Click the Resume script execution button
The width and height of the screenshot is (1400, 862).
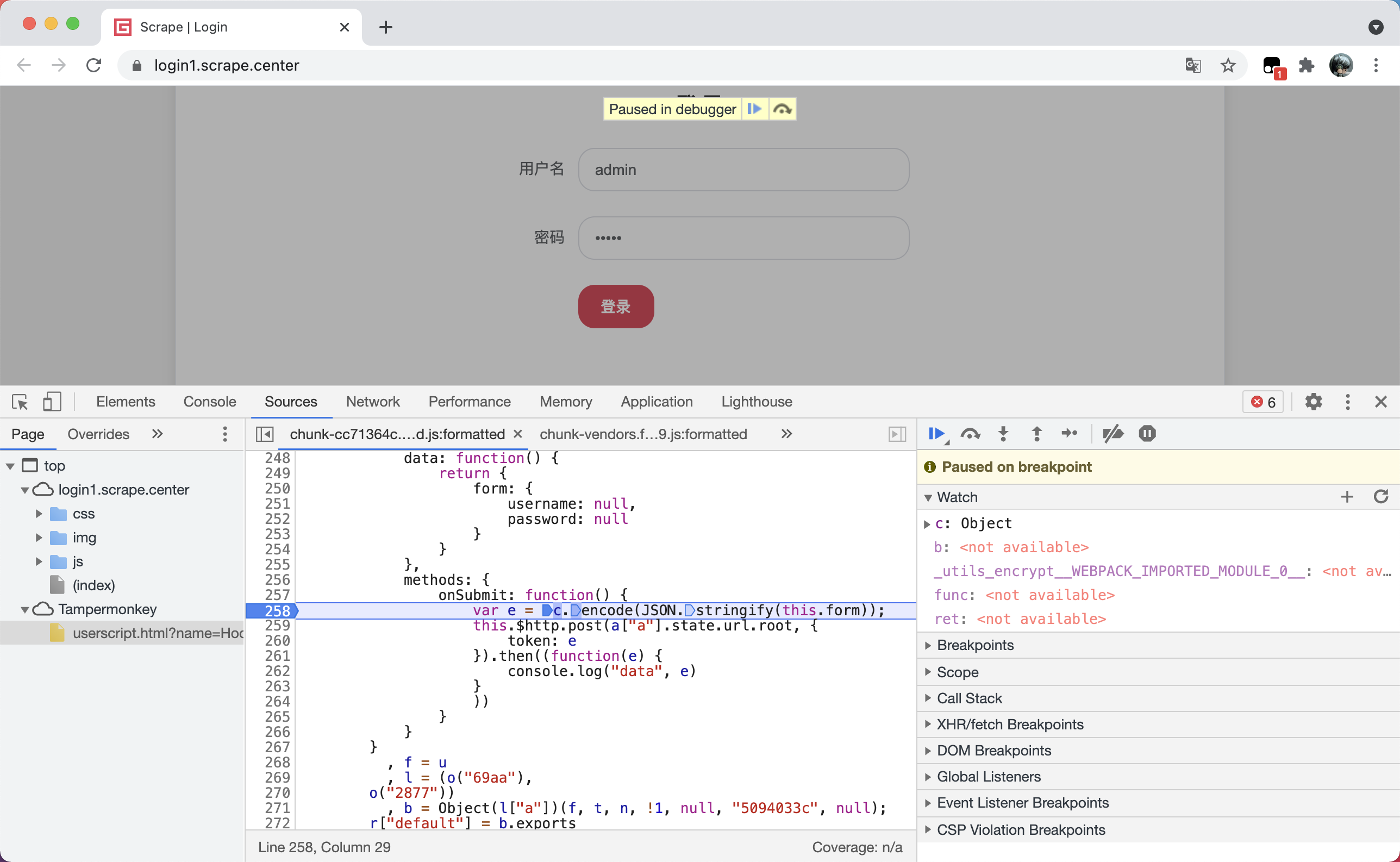[936, 433]
